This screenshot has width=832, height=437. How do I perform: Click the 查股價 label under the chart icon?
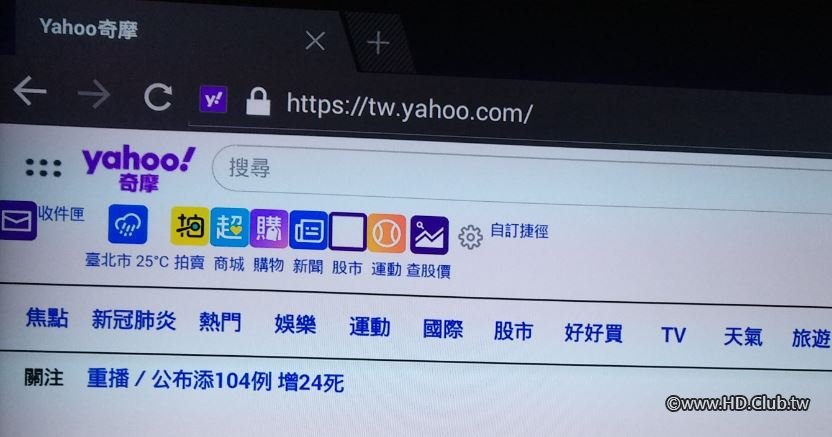tap(429, 270)
